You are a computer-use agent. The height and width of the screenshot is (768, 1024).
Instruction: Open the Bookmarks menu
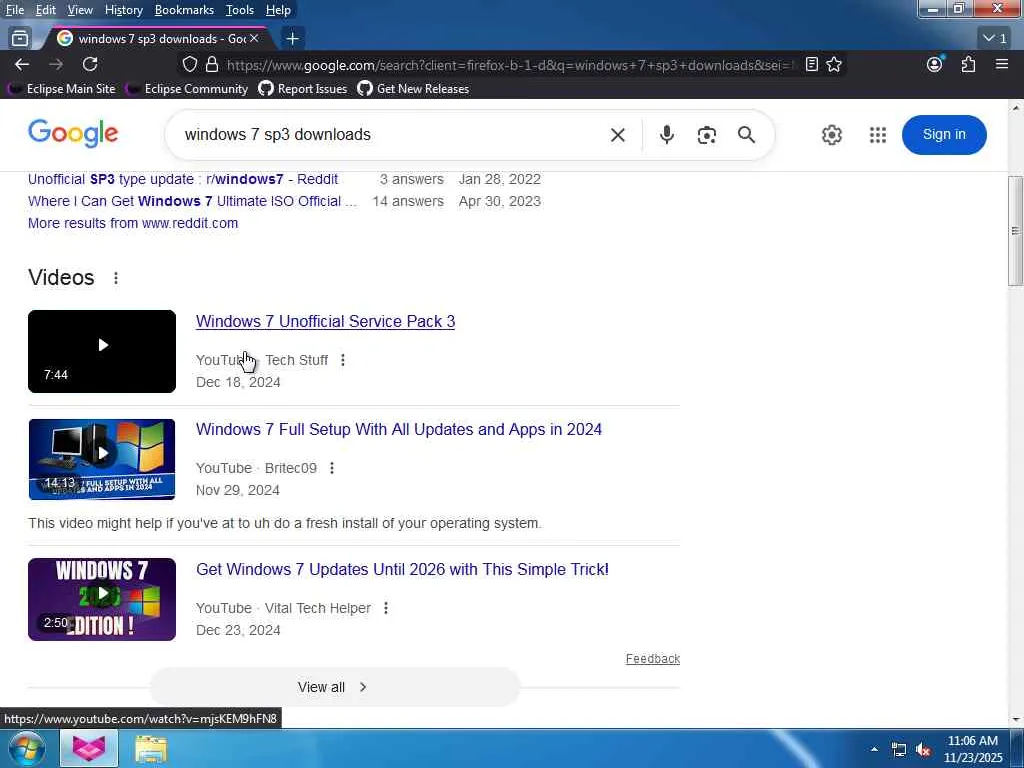pyautogui.click(x=184, y=10)
